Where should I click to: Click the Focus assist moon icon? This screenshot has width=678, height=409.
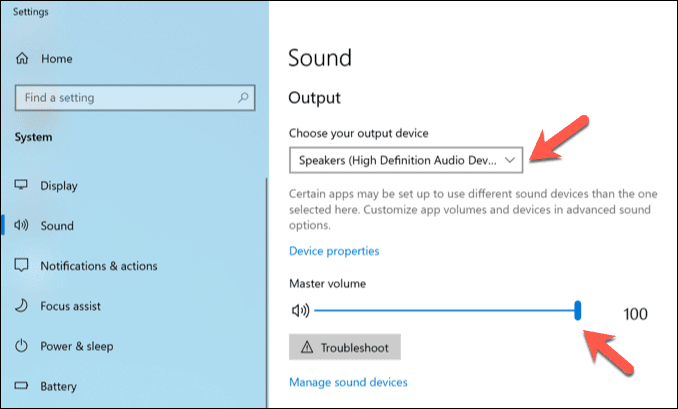coord(21,306)
